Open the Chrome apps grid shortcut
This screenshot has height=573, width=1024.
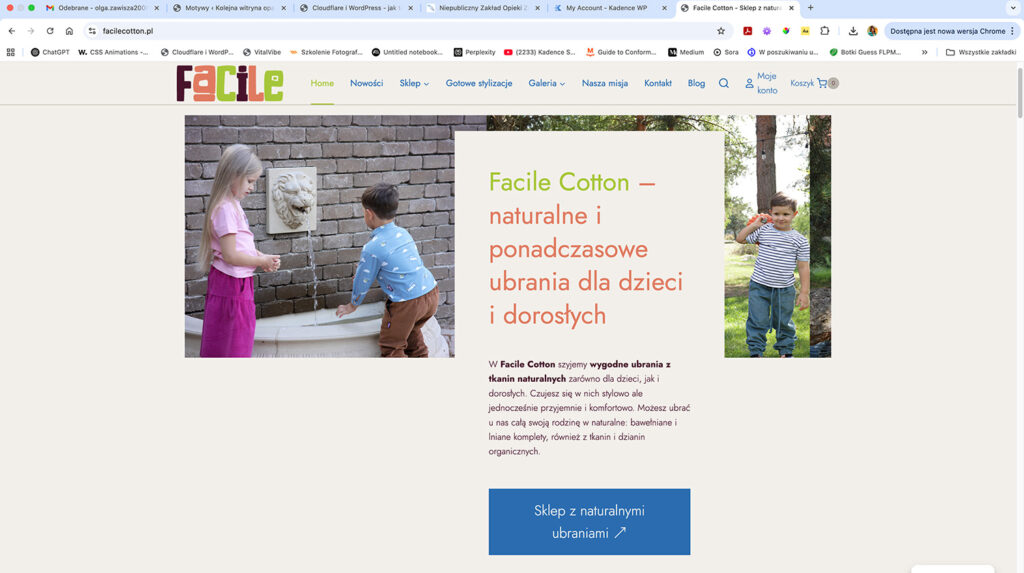(x=10, y=52)
